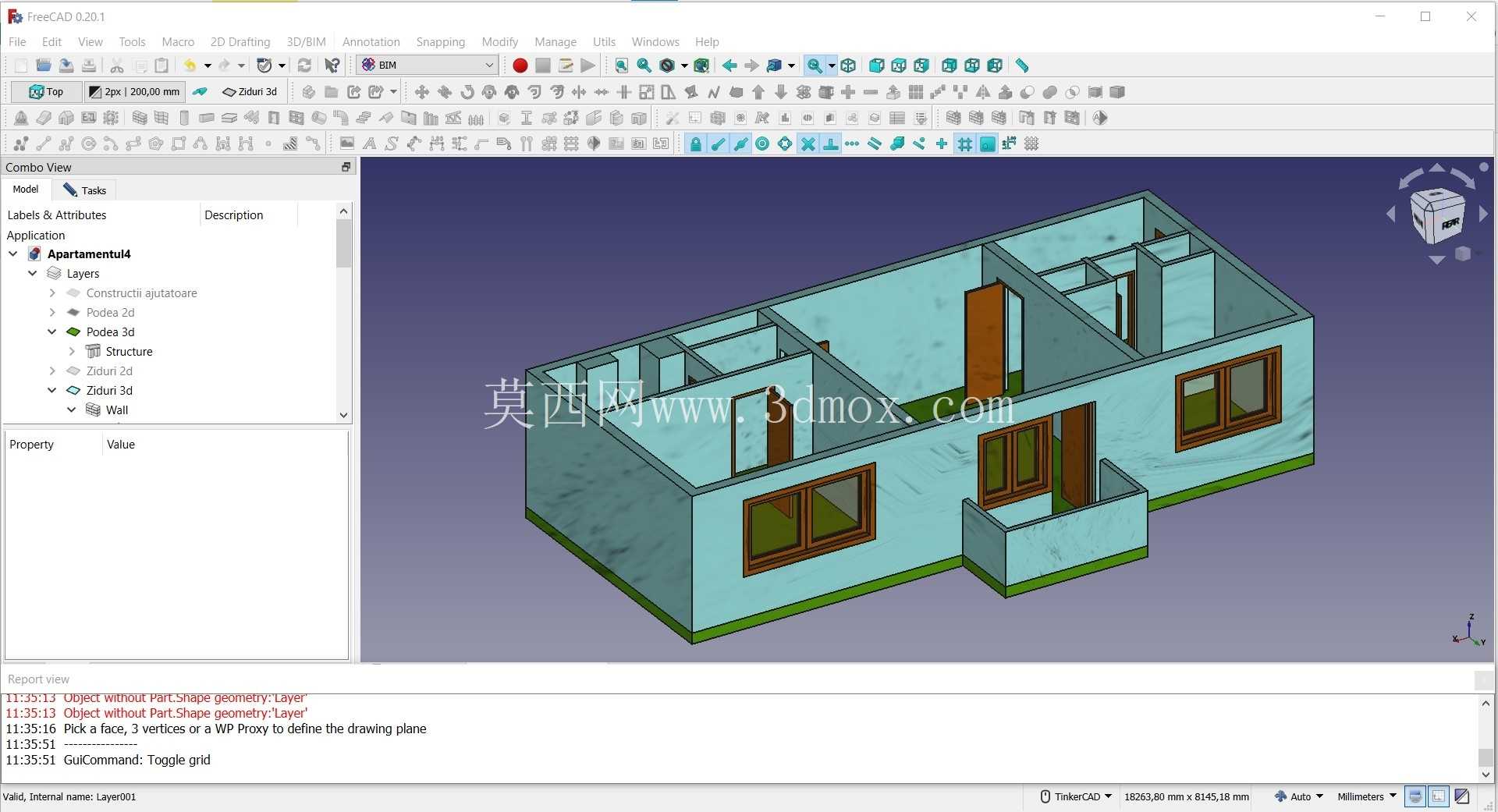Toggle Snap Perpendicular
Viewport: 1498px width, 812px height.
[x=831, y=144]
